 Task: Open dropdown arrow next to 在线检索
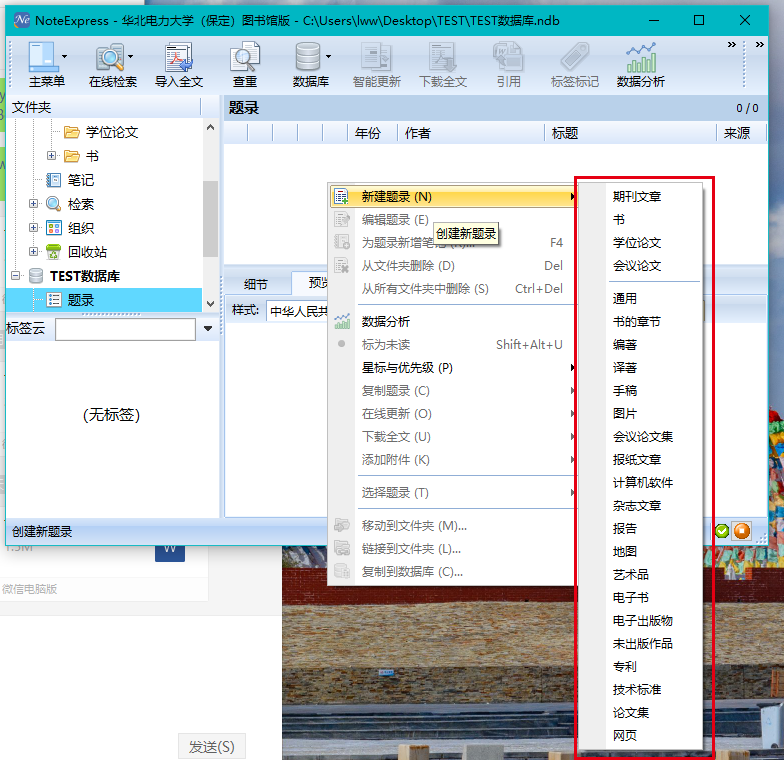click(x=130, y=56)
